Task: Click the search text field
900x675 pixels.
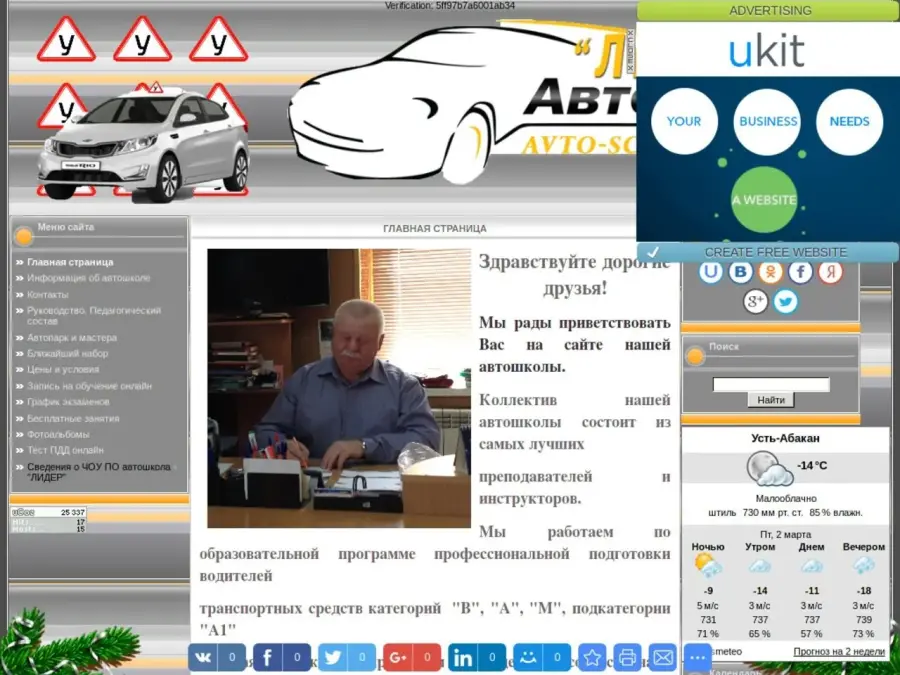Action: (770, 384)
